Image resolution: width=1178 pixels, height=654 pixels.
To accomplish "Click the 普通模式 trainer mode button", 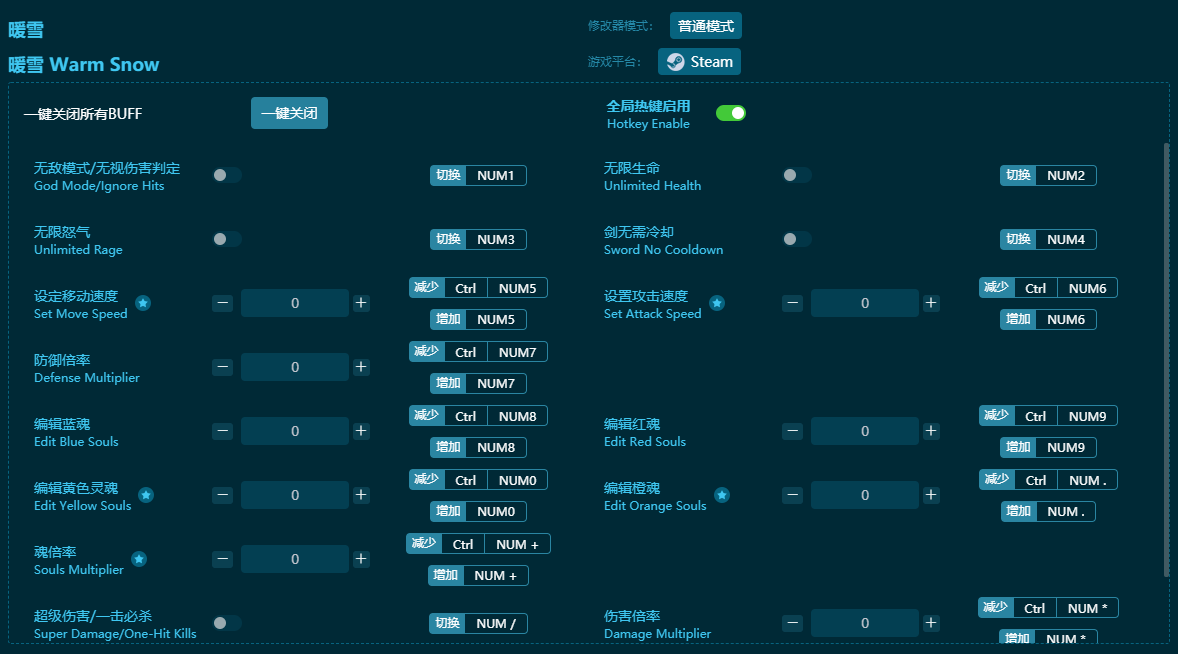I will 706,26.
